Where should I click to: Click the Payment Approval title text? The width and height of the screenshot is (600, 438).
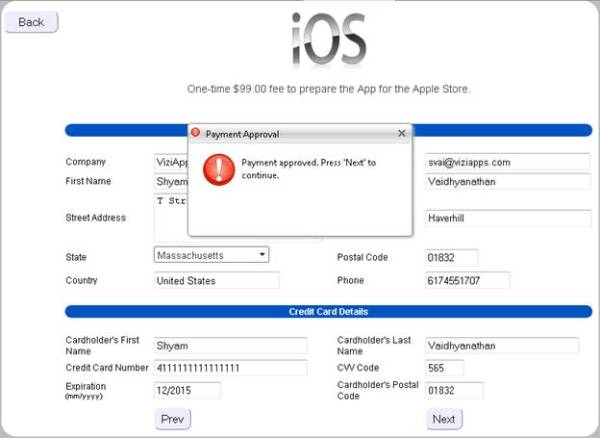click(242, 134)
